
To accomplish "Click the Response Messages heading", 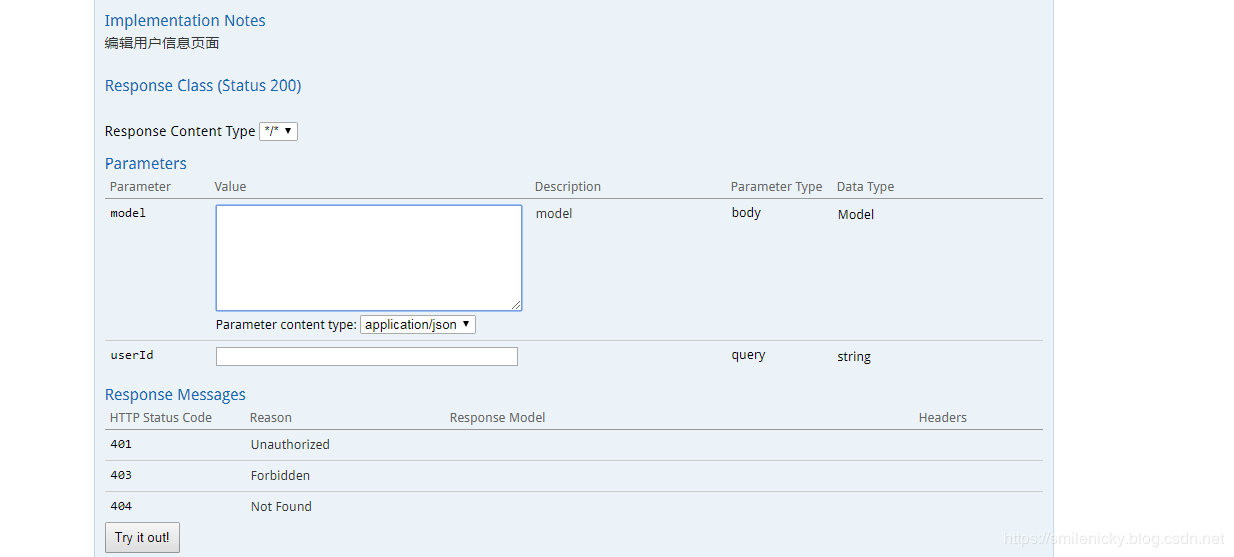I will [x=175, y=395].
